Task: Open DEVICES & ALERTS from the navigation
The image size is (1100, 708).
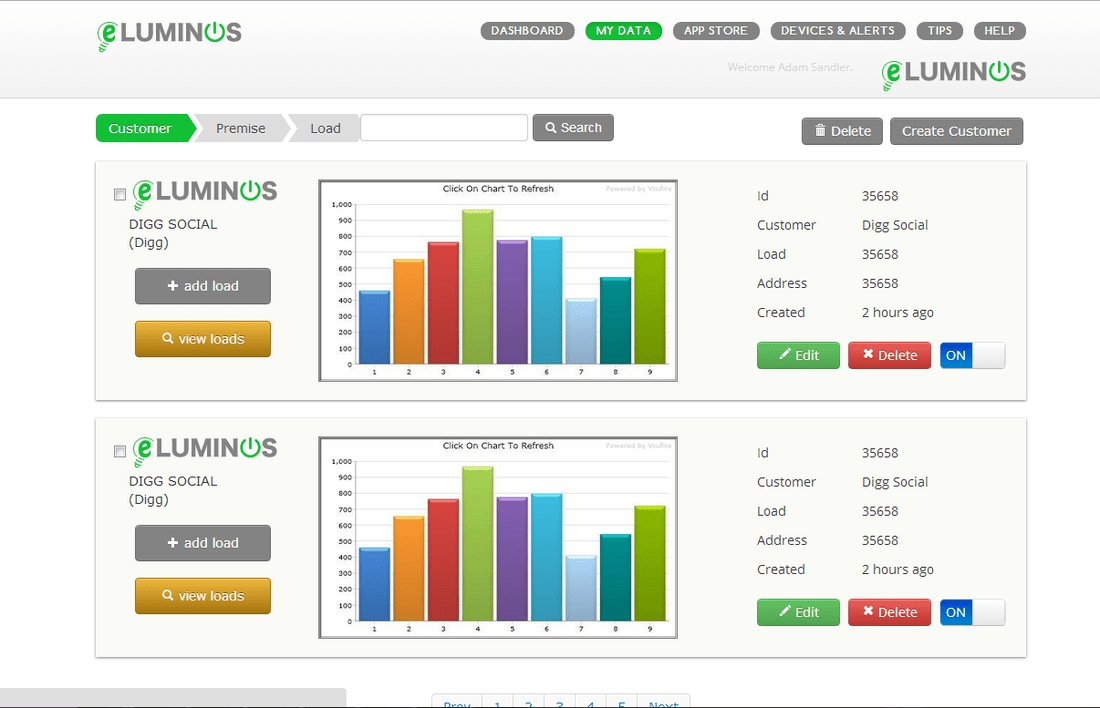Action: click(838, 30)
